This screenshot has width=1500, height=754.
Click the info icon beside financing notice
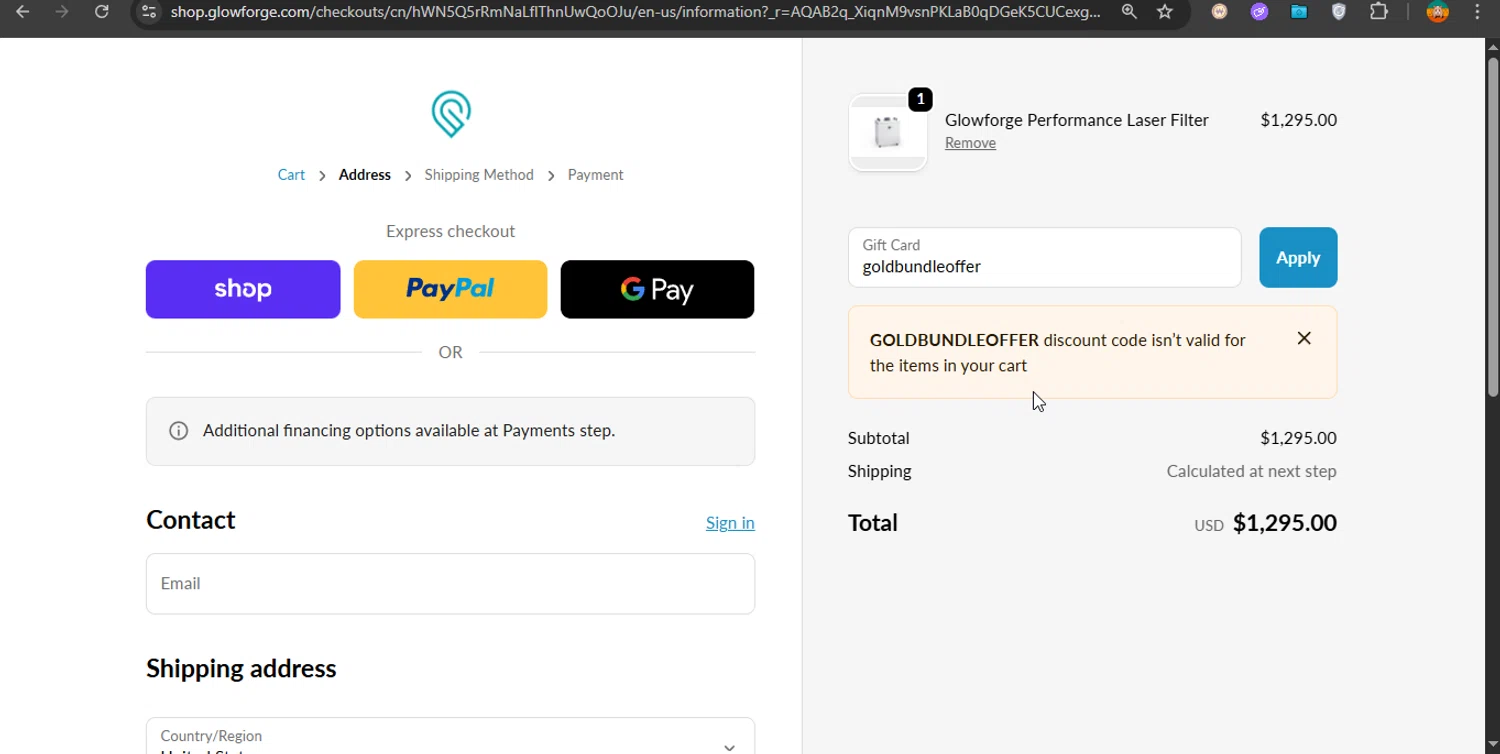179,431
